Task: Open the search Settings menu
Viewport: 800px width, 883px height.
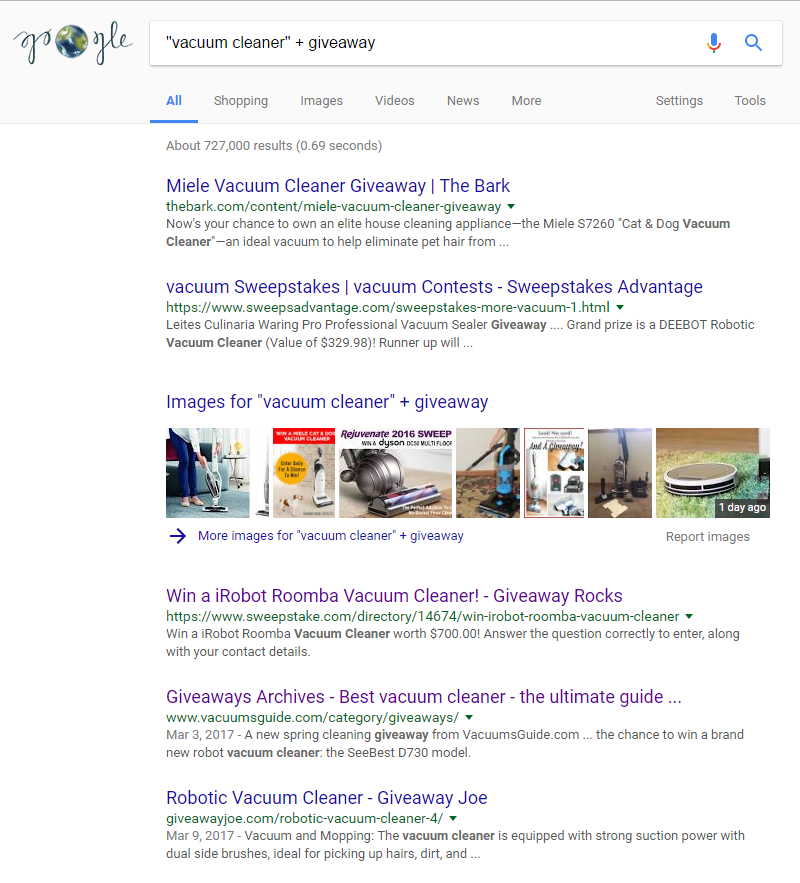Action: pyautogui.click(x=679, y=101)
